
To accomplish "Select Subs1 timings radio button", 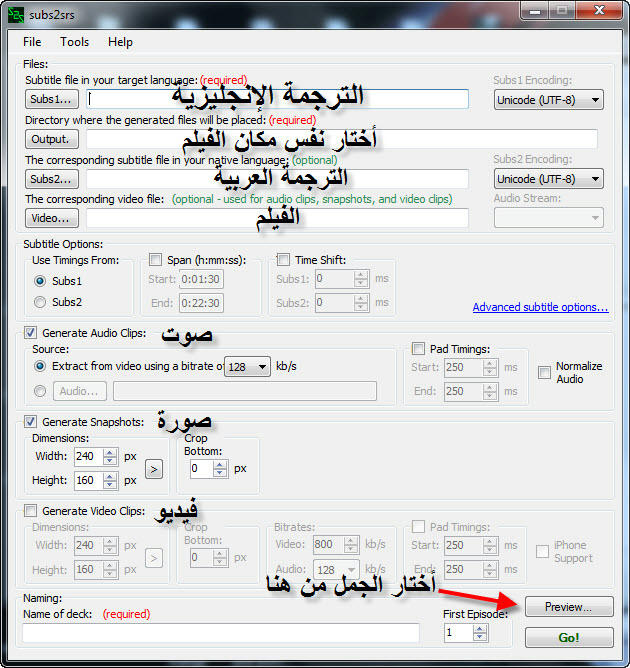I will (x=40, y=281).
